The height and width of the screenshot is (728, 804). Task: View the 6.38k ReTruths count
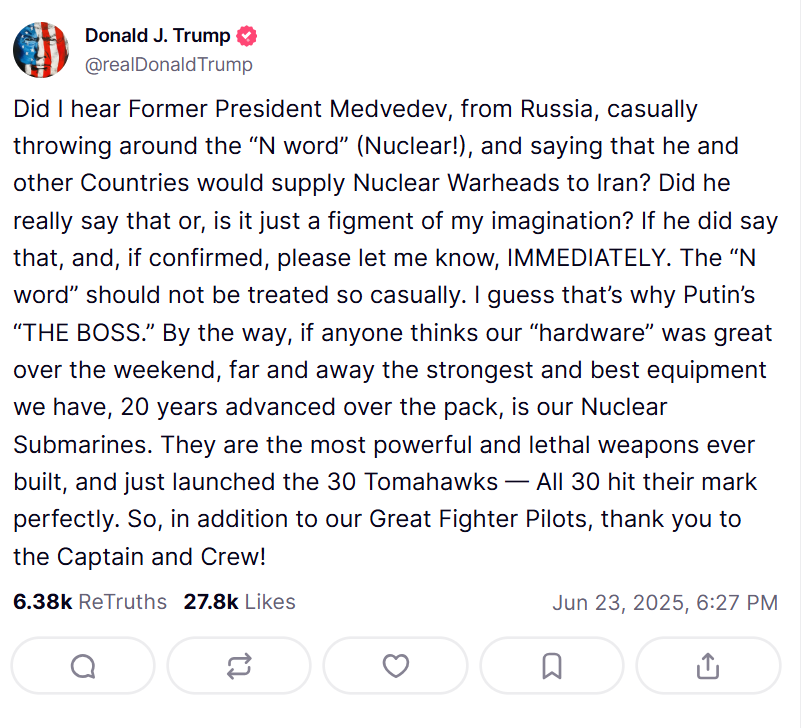tap(43, 602)
